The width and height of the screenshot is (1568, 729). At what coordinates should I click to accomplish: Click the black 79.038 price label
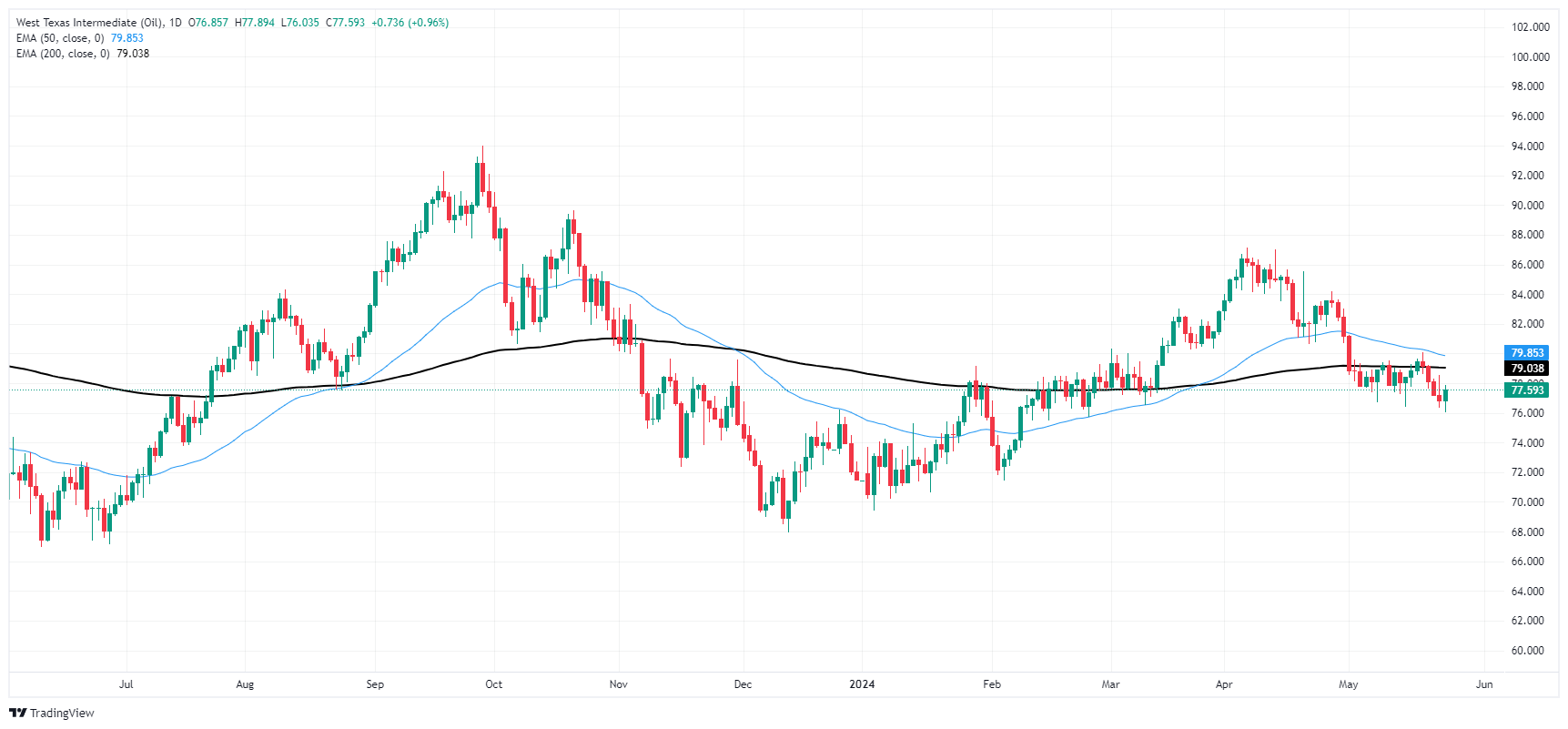coord(1527,369)
